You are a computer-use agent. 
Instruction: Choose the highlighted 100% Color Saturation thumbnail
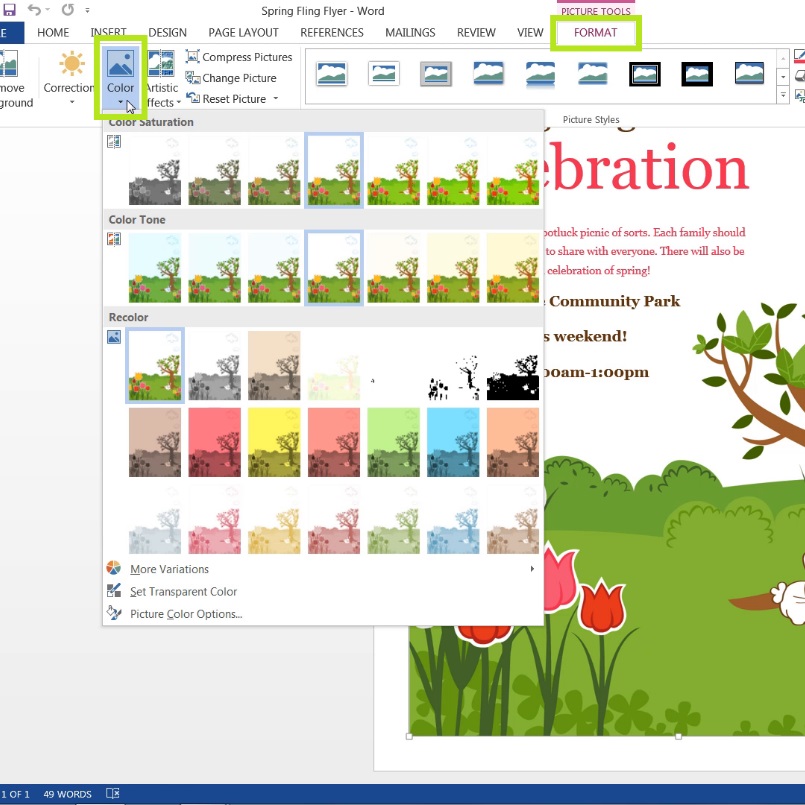click(x=334, y=170)
